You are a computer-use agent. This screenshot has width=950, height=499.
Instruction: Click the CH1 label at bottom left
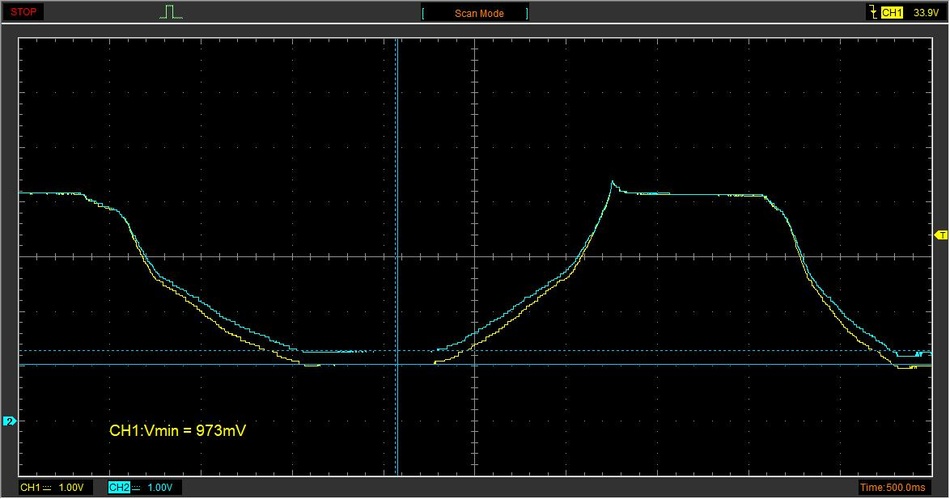30,487
